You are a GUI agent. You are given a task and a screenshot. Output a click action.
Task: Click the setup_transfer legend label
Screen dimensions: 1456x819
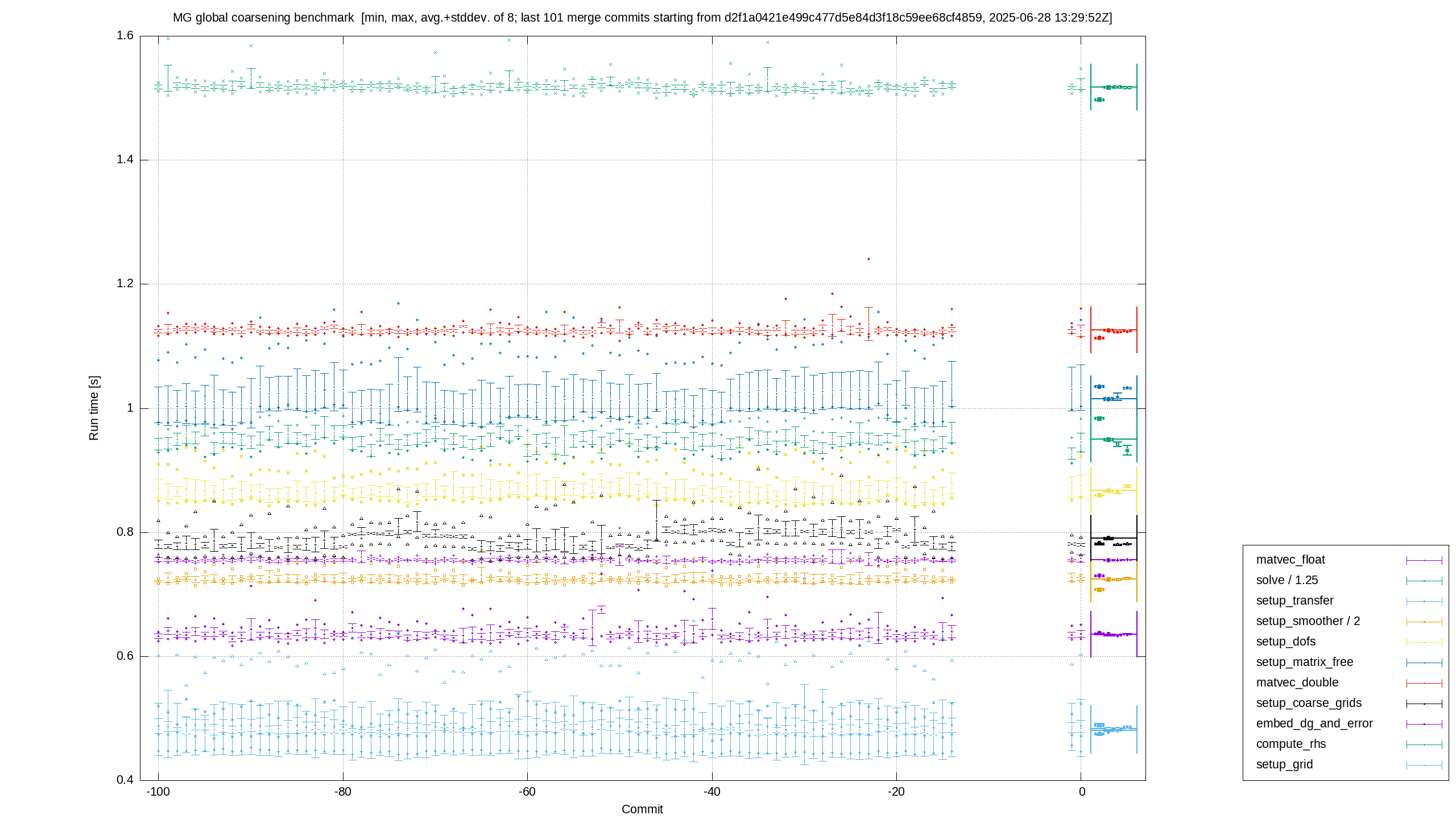[x=1294, y=601]
